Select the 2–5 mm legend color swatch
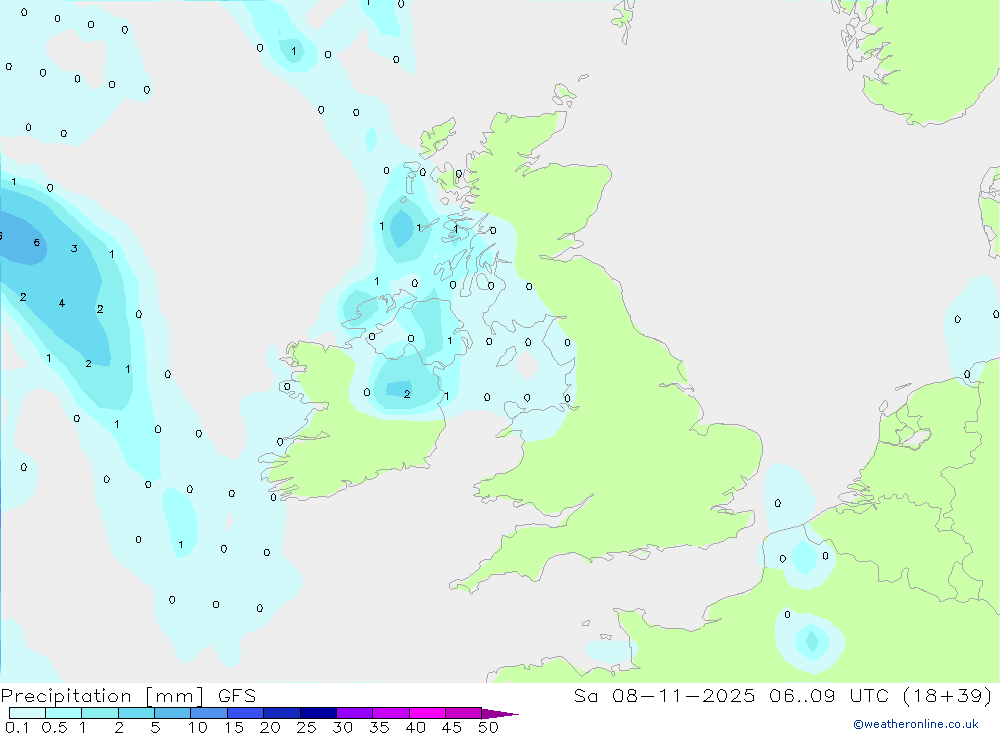Viewport: 1000px width, 733px height. click(136, 713)
